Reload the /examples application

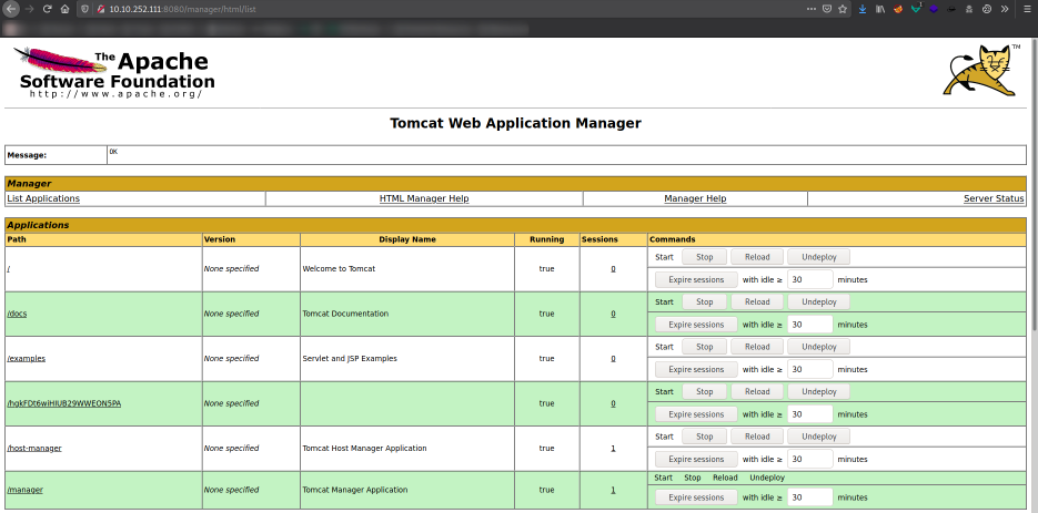pyautogui.click(x=757, y=347)
